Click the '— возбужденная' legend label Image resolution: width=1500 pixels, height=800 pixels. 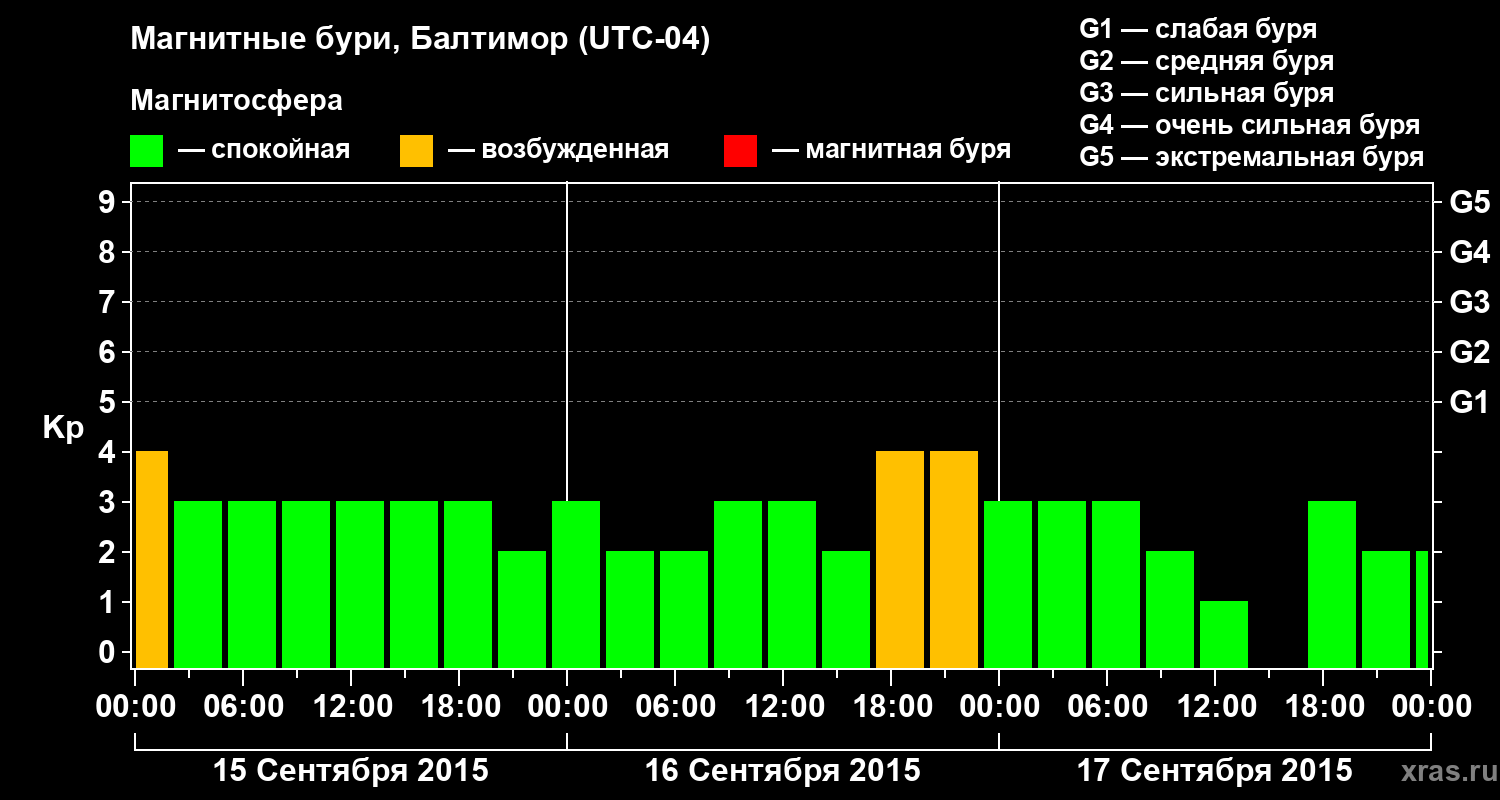coord(558,151)
